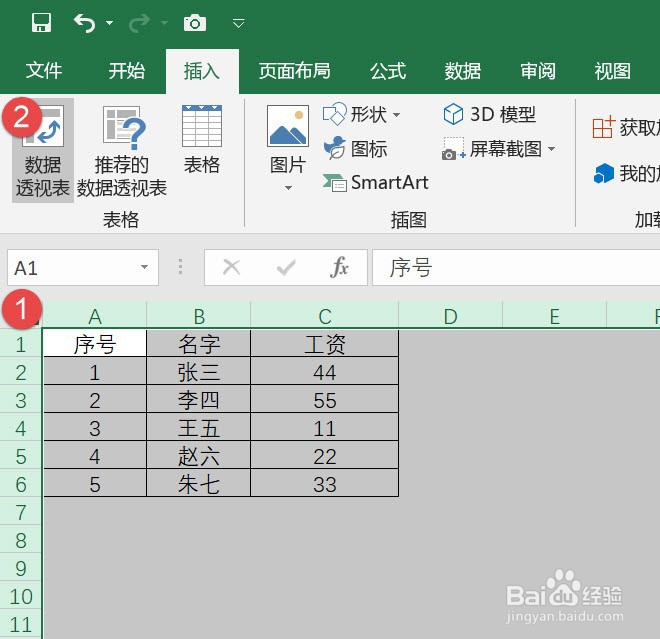Switch to the 开始 tab
The width and height of the screenshot is (660, 639).
pos(127,70)
